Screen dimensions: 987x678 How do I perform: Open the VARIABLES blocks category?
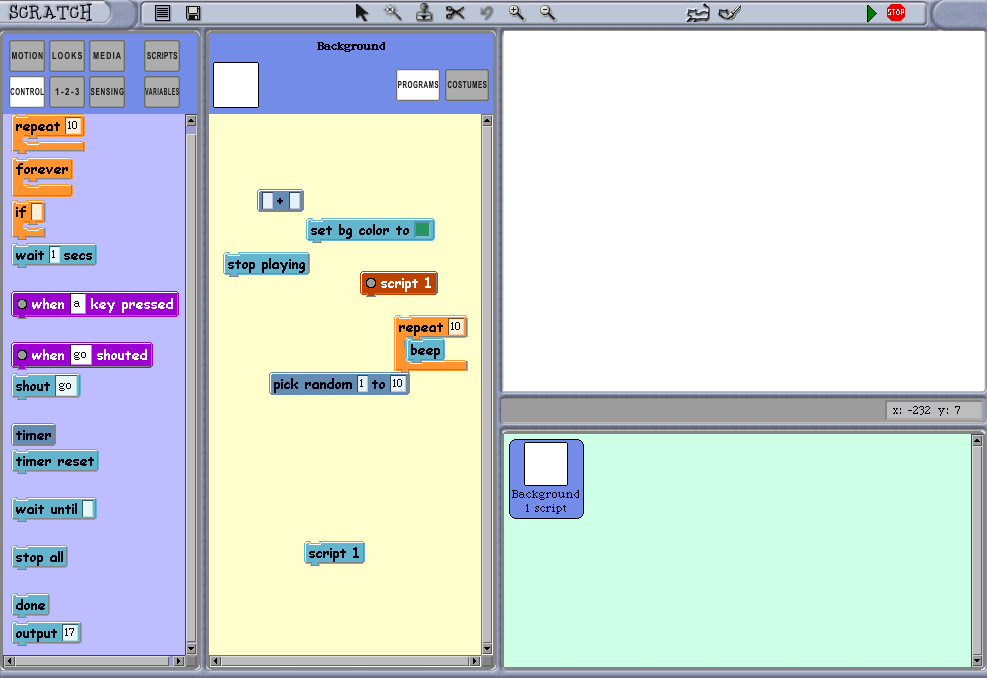[162, 92]
